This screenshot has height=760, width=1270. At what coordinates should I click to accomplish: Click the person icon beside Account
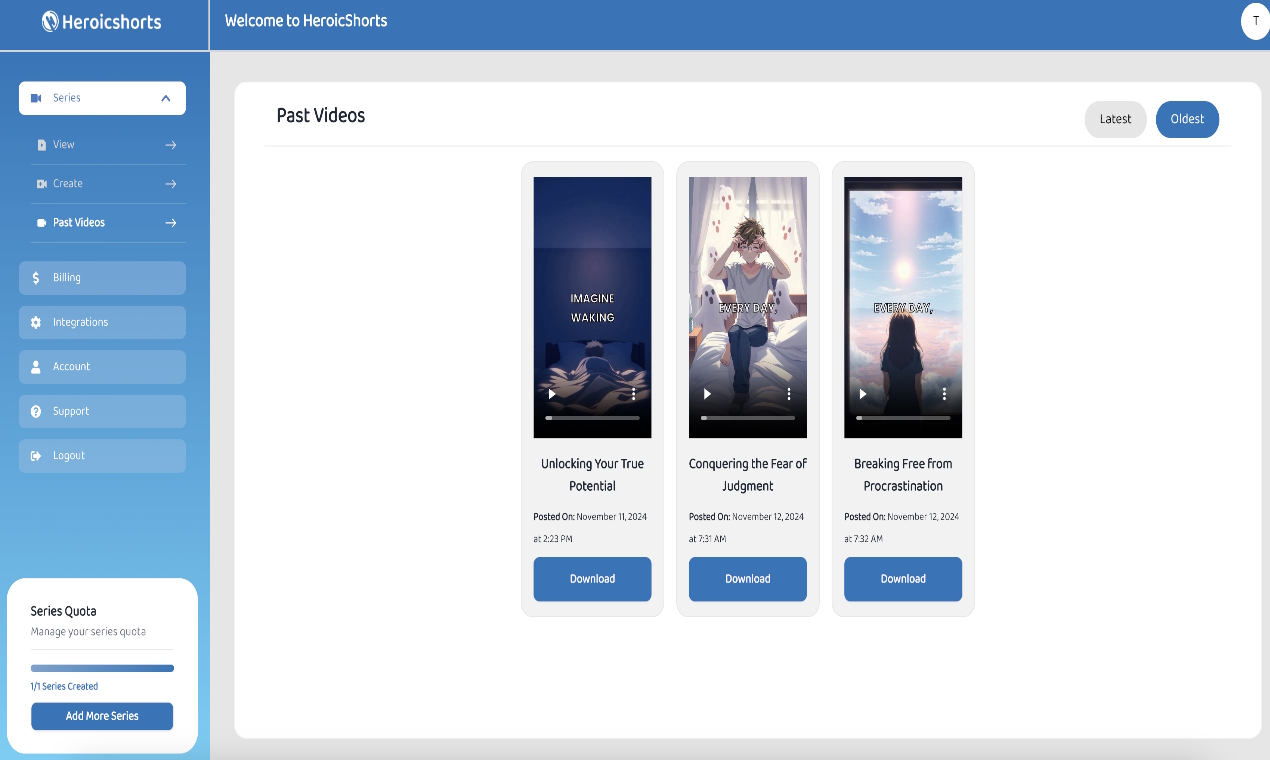point(37,367)
